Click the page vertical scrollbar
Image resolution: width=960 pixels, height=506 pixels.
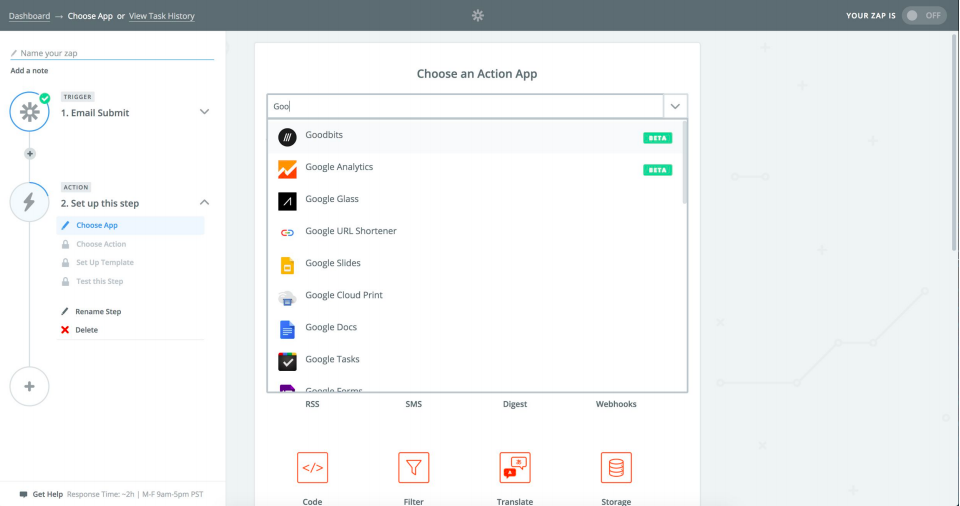pyautogui.click(x=954, y=142)
